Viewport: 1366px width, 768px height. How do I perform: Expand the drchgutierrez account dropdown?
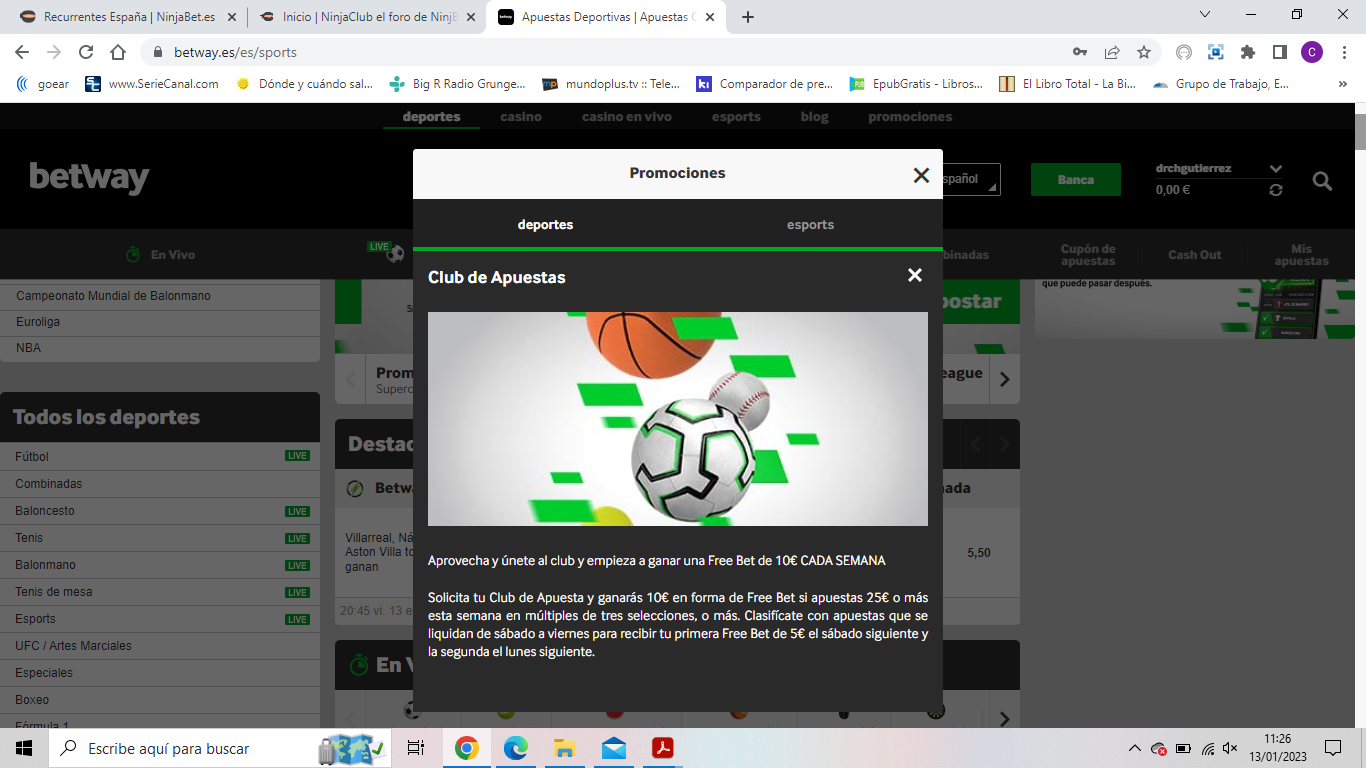pos(1275,169)
